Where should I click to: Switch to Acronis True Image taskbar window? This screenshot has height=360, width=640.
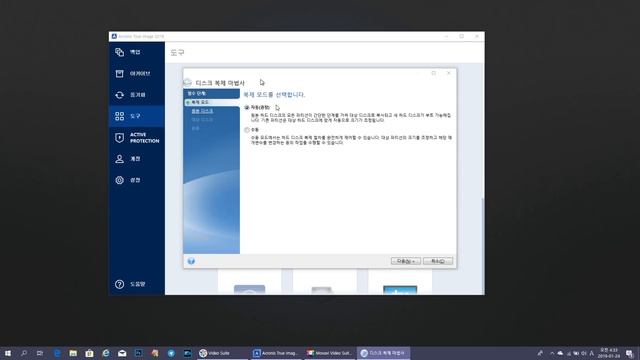click(276, 353)
